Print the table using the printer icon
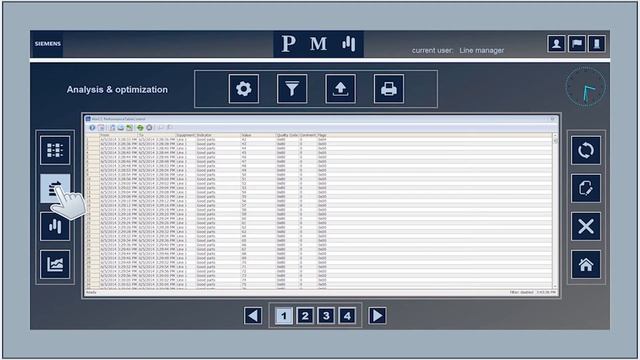The width and height of the screenshot is (640, 360). (x=389, y=89)
